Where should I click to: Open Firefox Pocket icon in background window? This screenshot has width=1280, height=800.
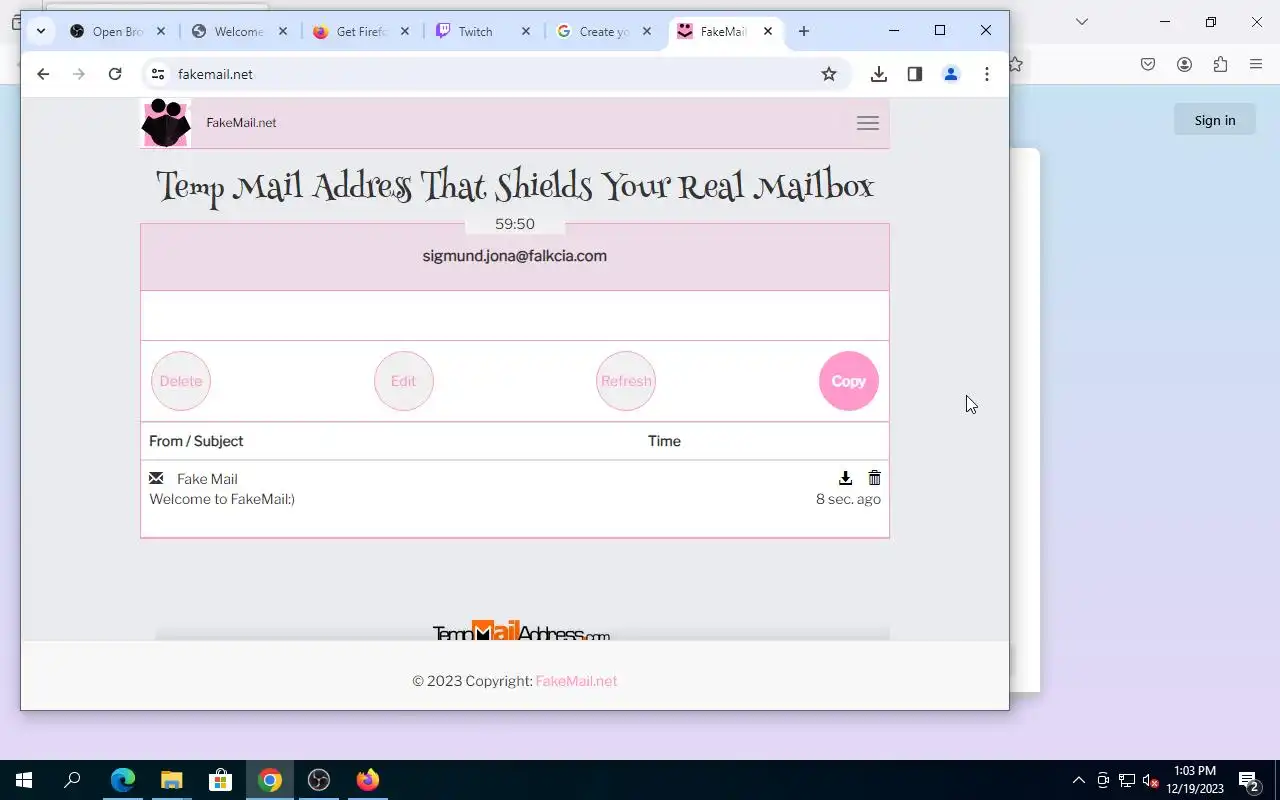click(1148, 64)
